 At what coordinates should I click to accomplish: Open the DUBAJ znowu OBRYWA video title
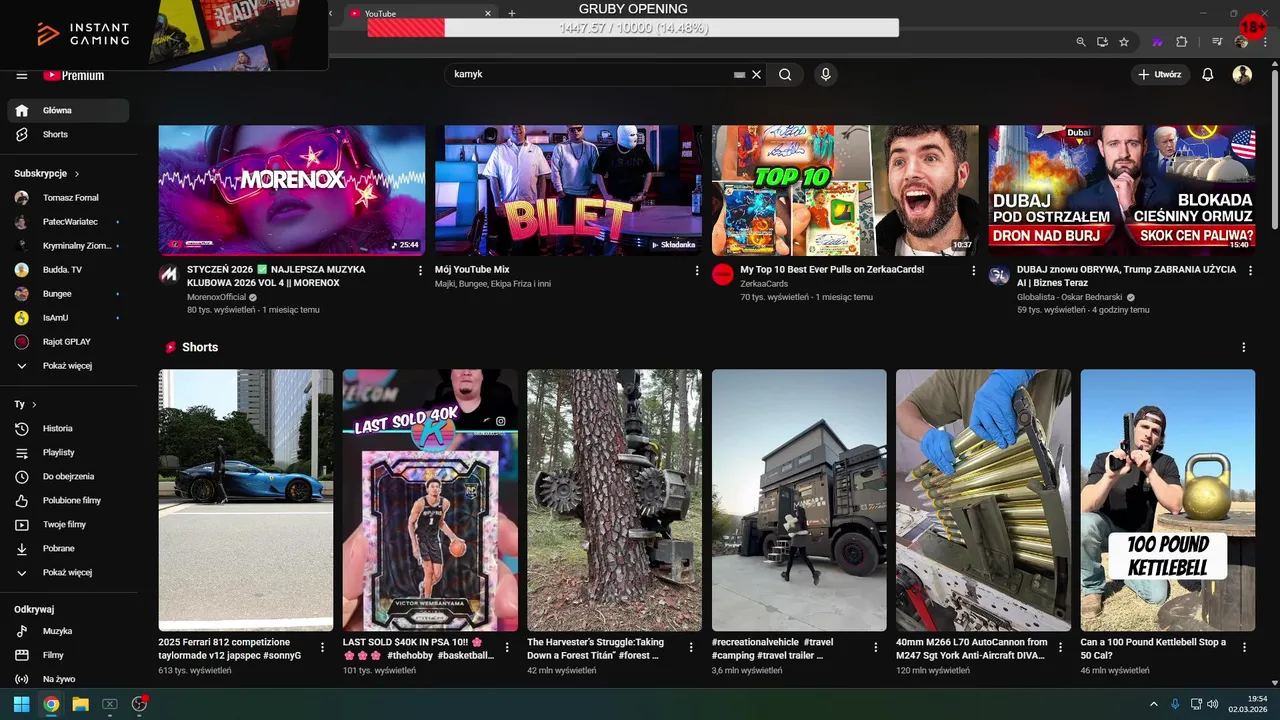click(1126, 276)
